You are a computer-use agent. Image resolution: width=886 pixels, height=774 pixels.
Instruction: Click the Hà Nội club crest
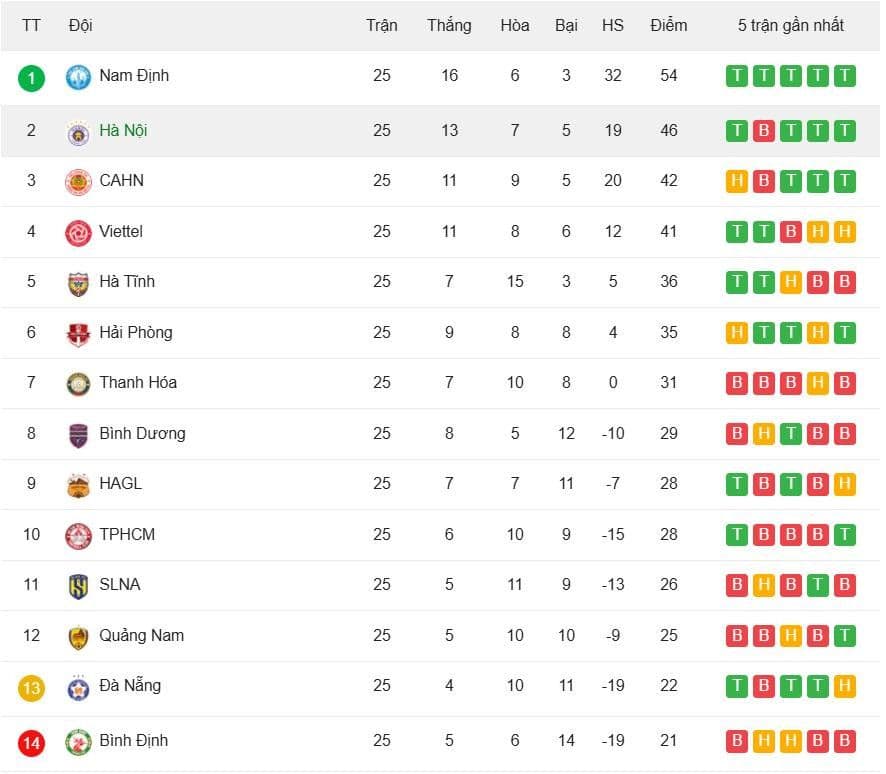pos(78,133)
